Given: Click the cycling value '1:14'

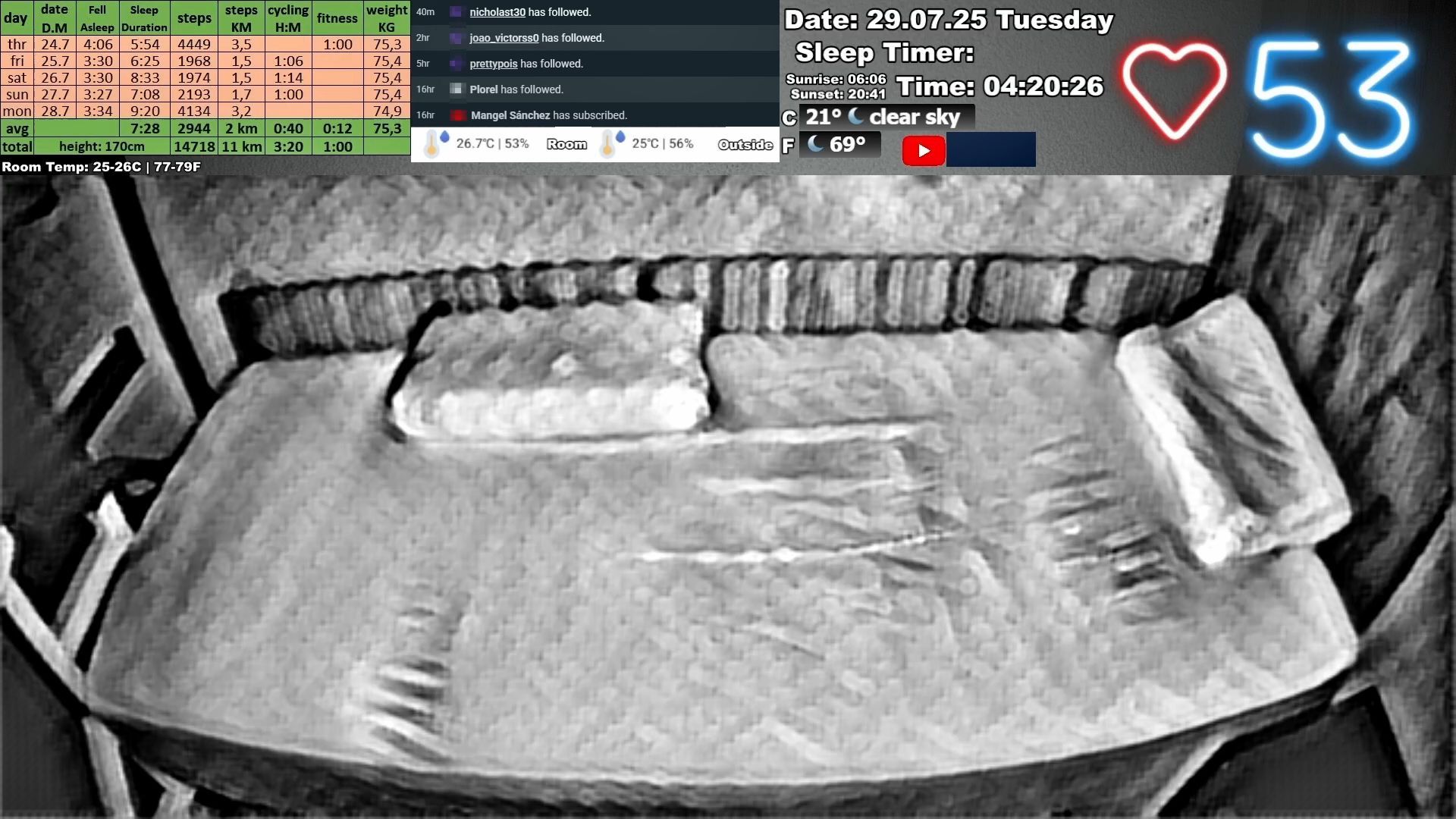Looking at the screenshot, I should click(x=288, y=77).
